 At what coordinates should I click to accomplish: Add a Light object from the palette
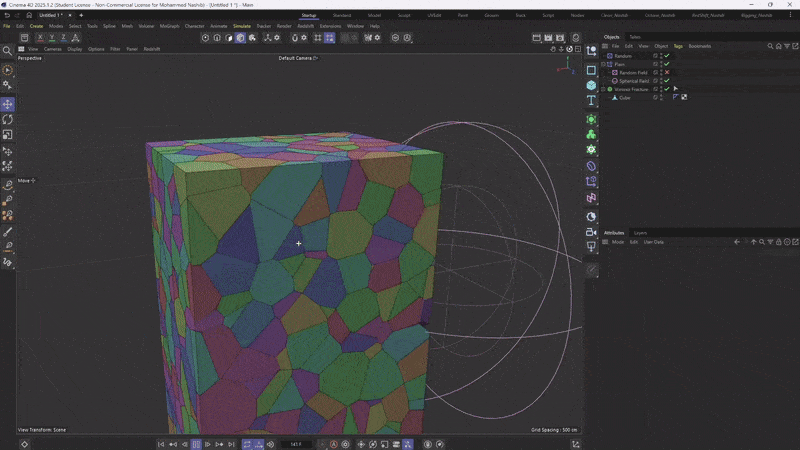point(591,247)
